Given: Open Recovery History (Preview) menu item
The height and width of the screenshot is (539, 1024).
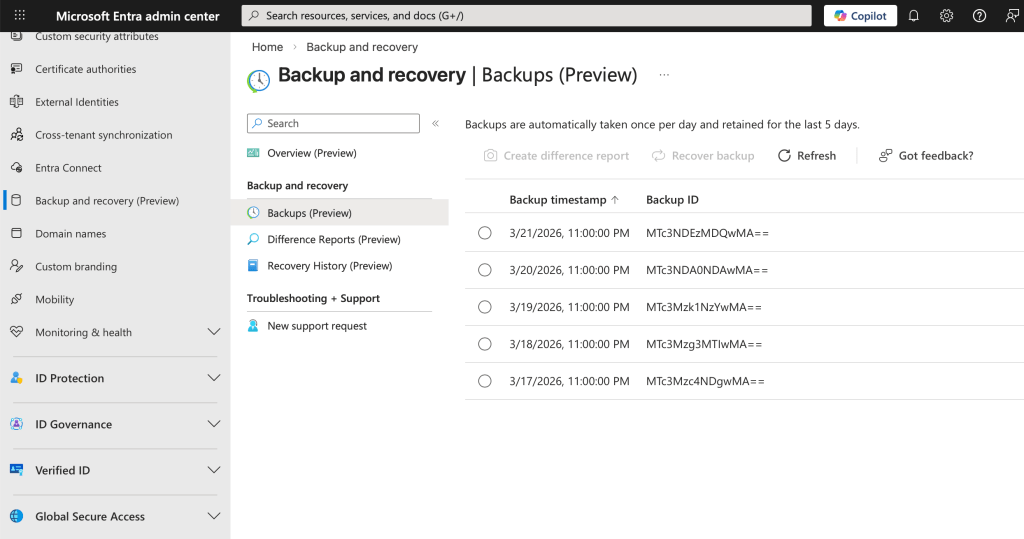Looking at the screenshot, I should (329, 266).
